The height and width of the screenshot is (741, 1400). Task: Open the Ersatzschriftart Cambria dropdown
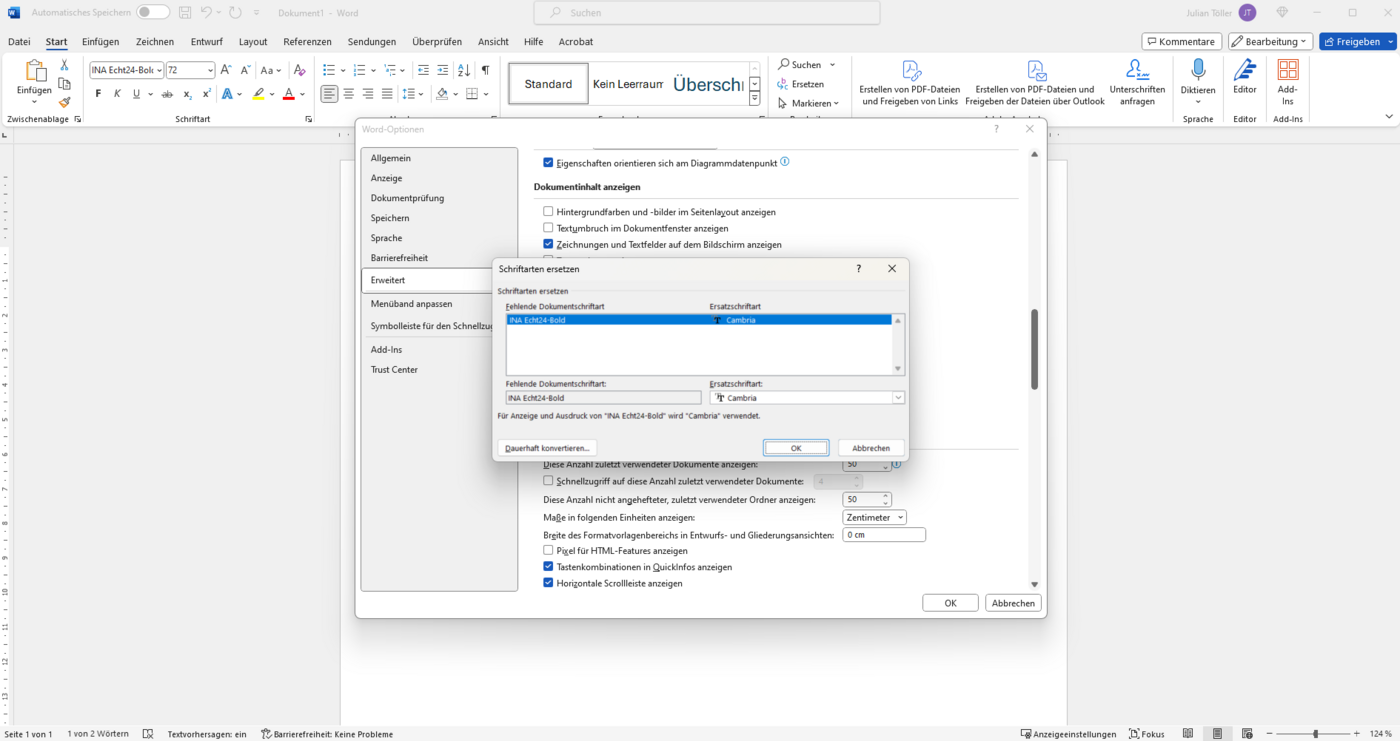click(898, 398)
